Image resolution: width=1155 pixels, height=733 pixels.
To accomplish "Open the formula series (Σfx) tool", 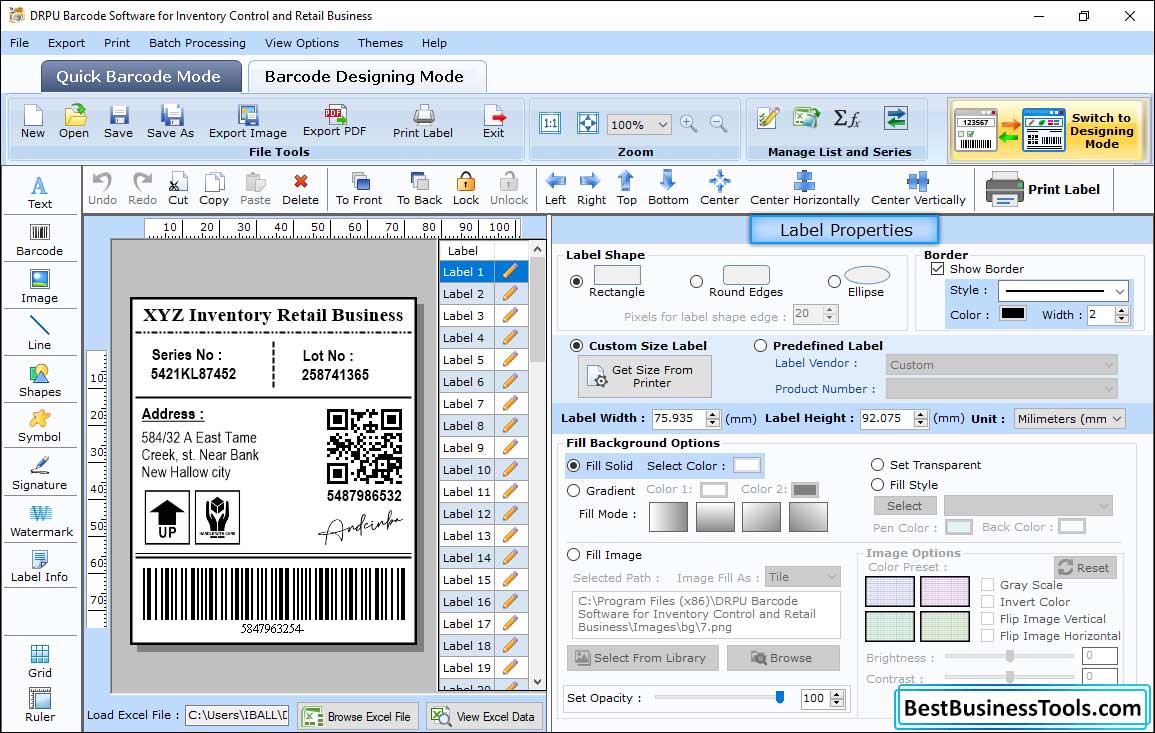I will click(x=846, y=118).
